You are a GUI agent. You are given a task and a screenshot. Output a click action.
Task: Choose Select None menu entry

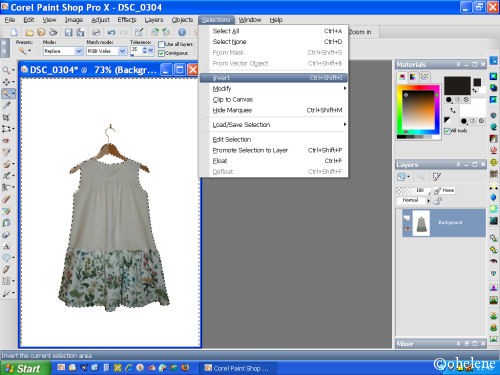[x=273, y=42]
